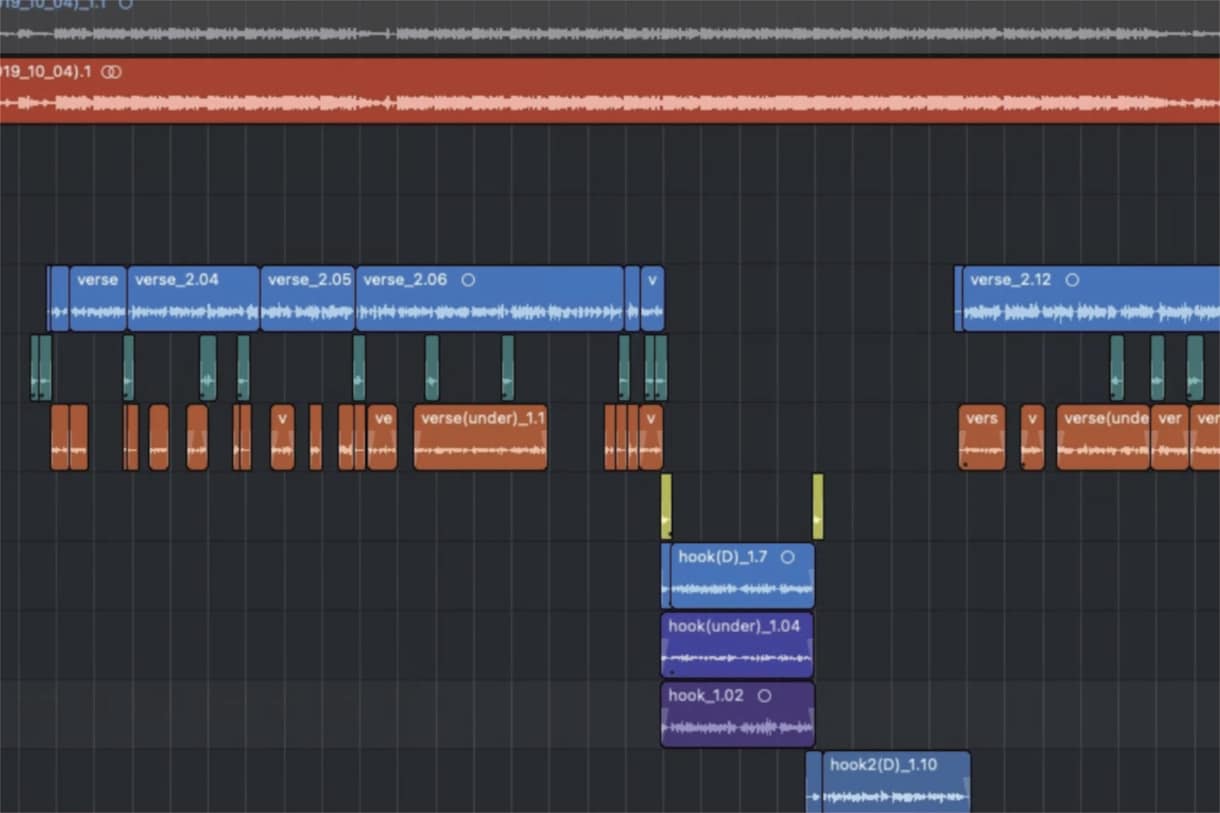This screenshot has width=1220, height=813.
Task: Click the circle icon on hook(D)_1.7 region
Action: 787,557
